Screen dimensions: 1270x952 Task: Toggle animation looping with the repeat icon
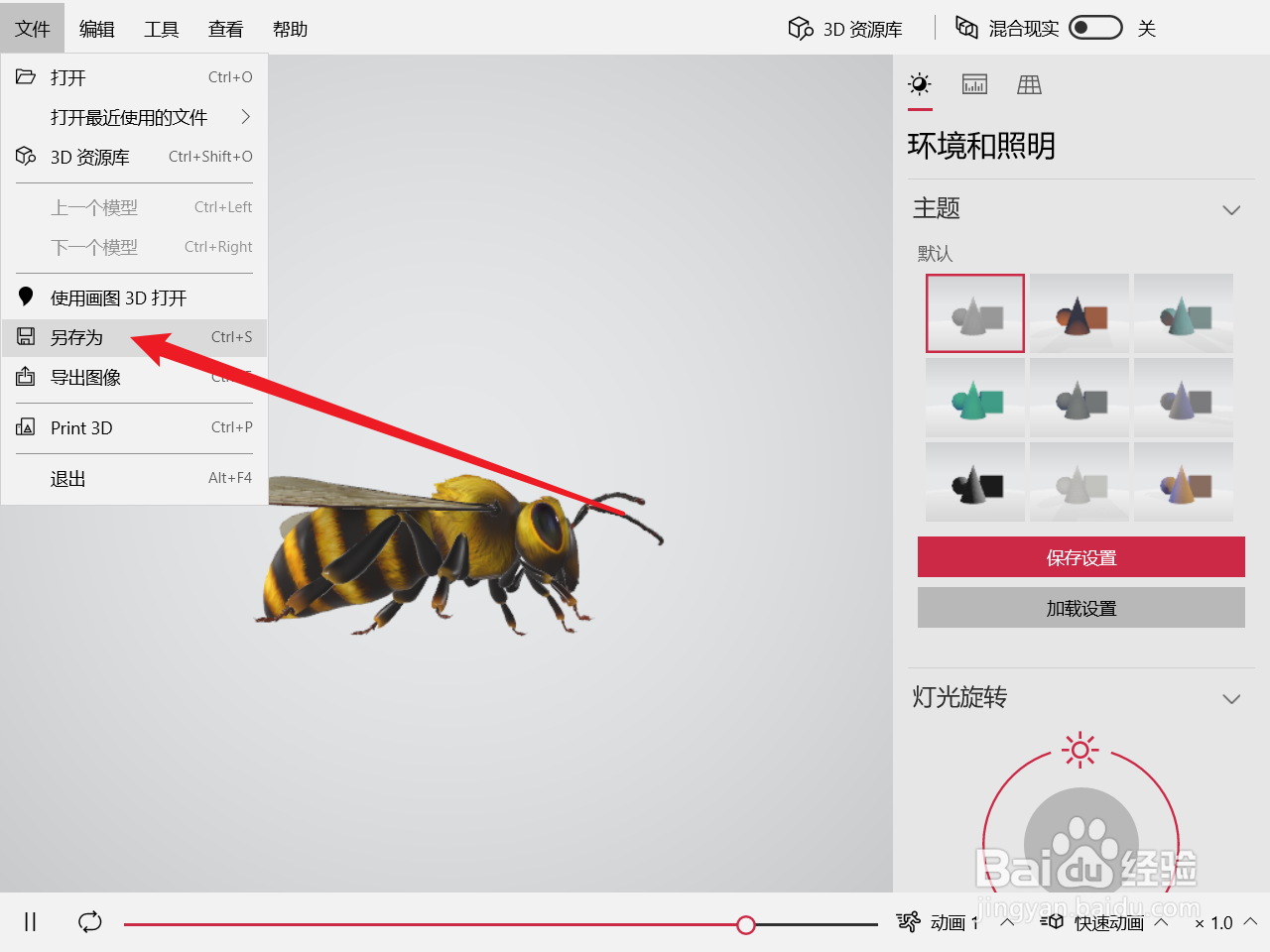pyautogui.click(x=89, y=922)
